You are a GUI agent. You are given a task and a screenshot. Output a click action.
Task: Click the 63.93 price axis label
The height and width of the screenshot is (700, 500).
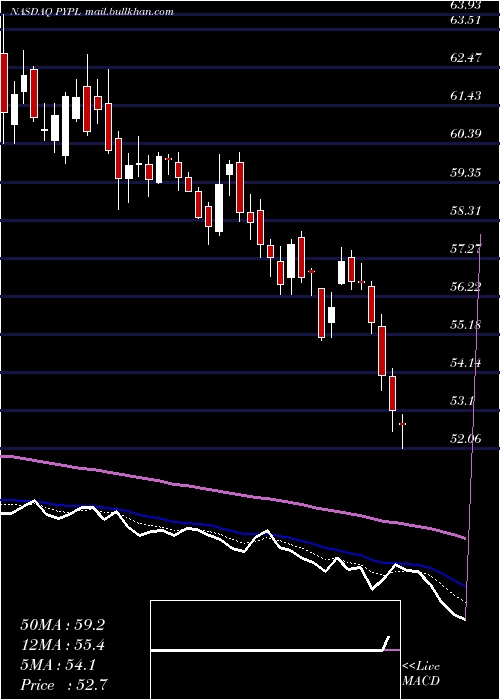tap(466, 5)
